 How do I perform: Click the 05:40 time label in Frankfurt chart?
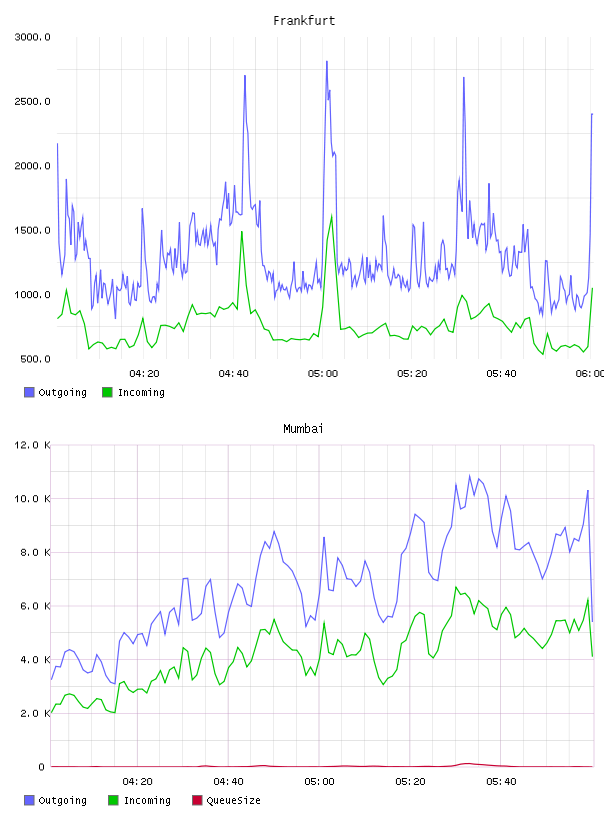coord(501,374)
